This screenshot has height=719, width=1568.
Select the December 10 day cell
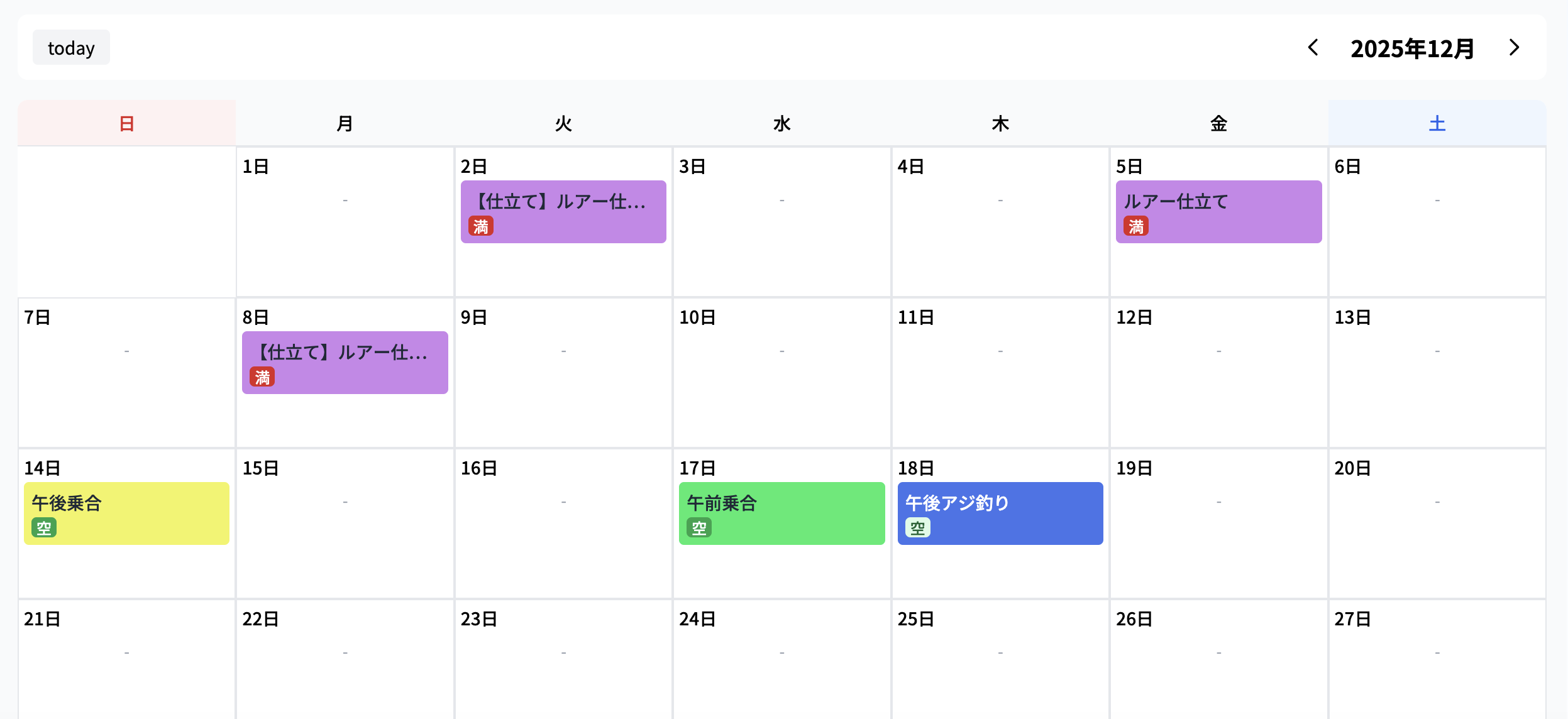[781, 390]
